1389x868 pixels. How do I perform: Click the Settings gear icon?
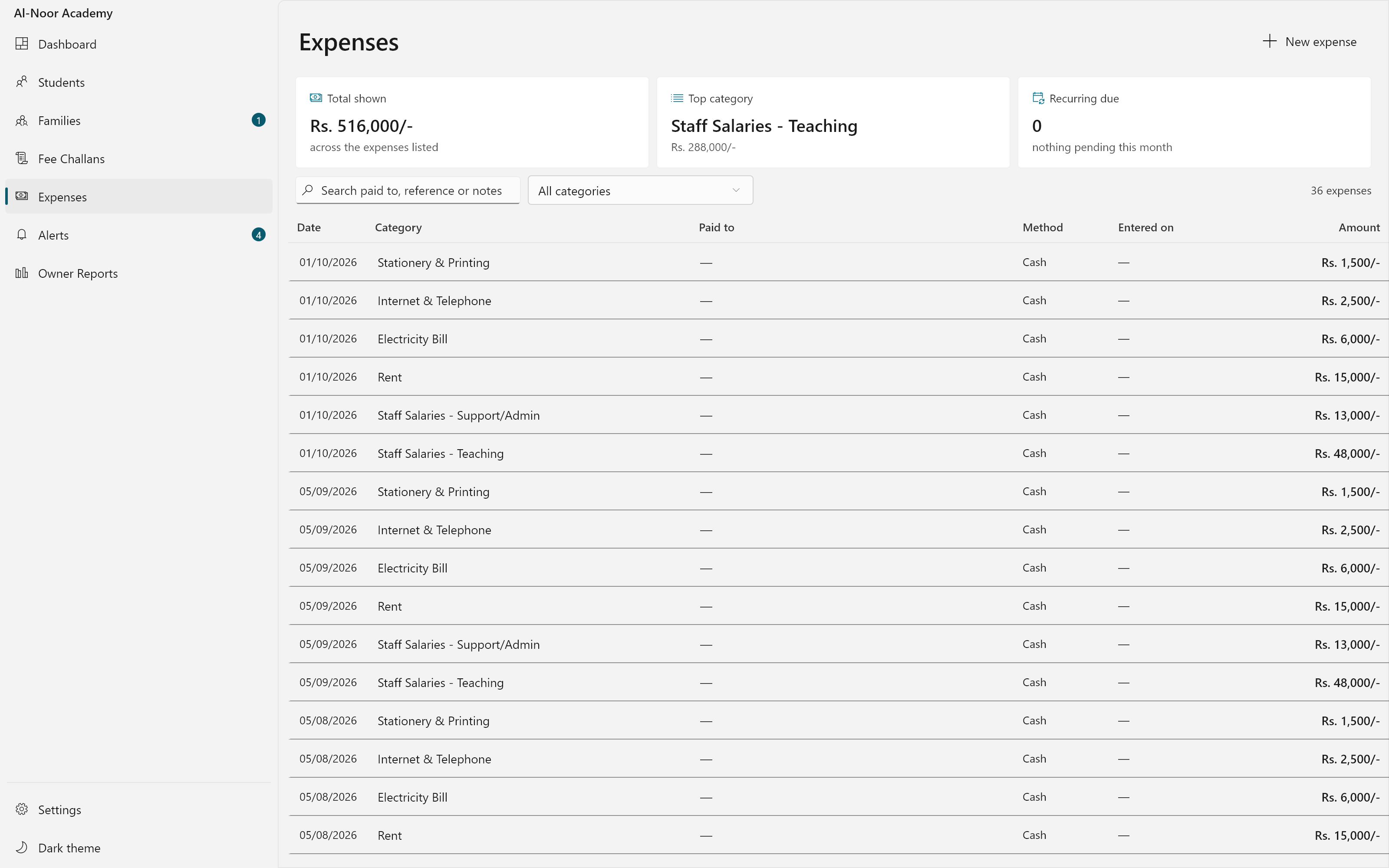pyautogui.click(x=22, y=809)
